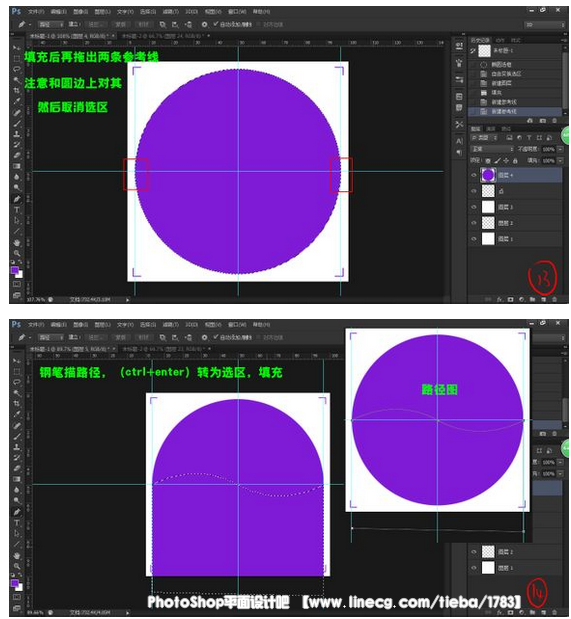Screen dimensions: 571x619
Task: Click 蒙版 button in top options bar
Action: [120, 24]
